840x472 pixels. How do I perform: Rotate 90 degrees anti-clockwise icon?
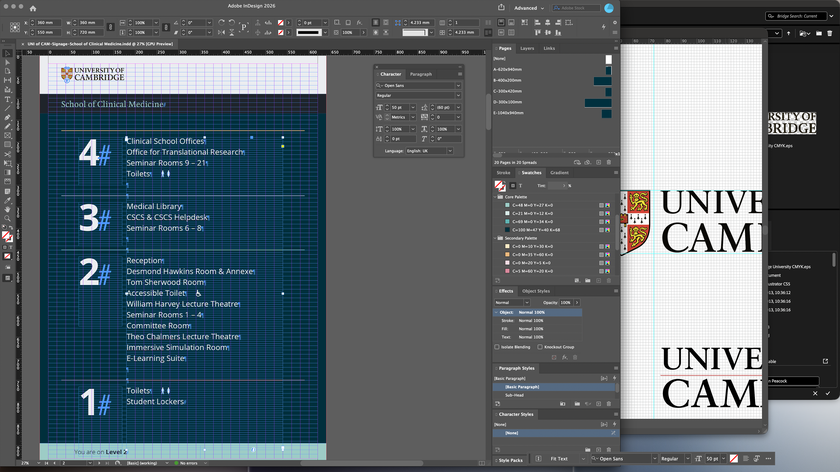coord(231,23)
